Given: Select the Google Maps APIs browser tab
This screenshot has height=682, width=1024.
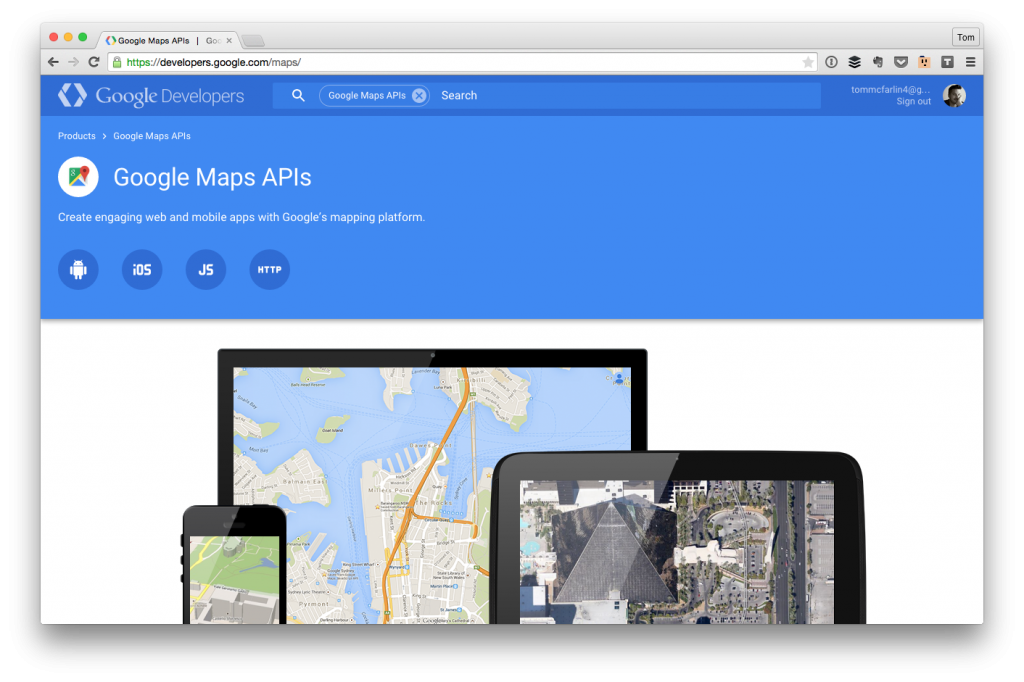Looking at the screenshot, I should click(167, 41).
